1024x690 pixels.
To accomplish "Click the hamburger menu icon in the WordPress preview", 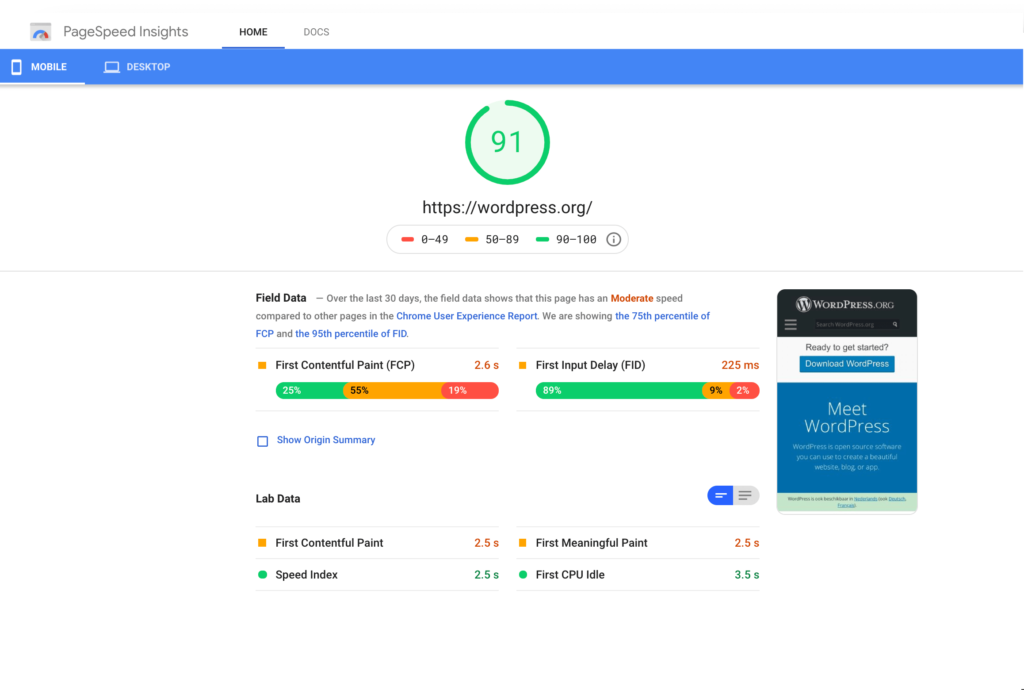I will coord(791,324).
